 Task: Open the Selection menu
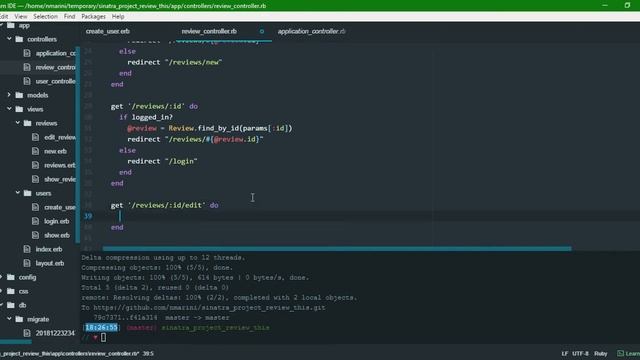click(45, 16)
